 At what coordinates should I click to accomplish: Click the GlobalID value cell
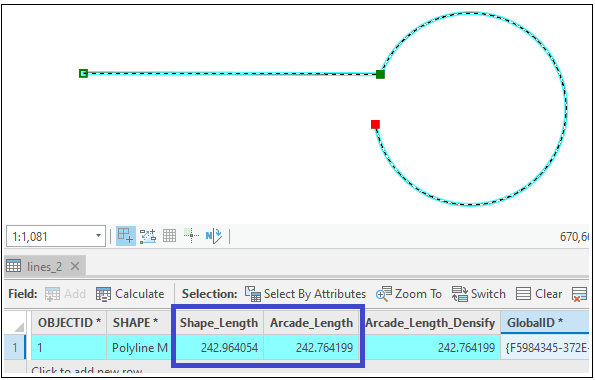point(546,347)
